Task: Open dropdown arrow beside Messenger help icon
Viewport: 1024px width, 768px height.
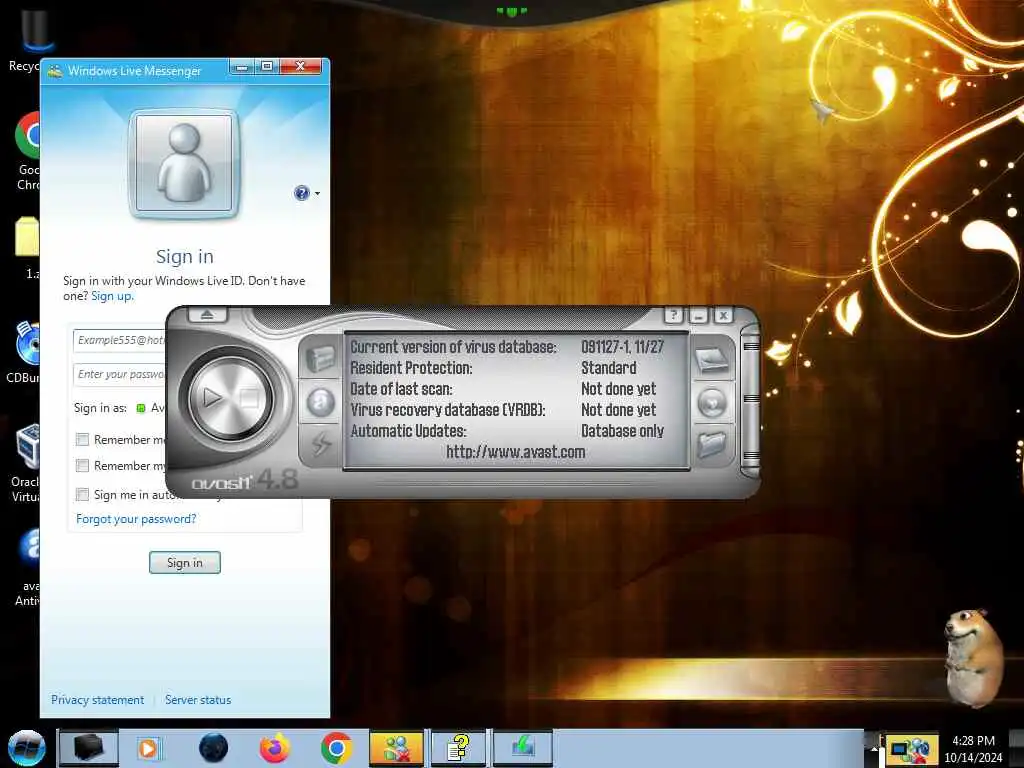Action: tap(317, 193)
